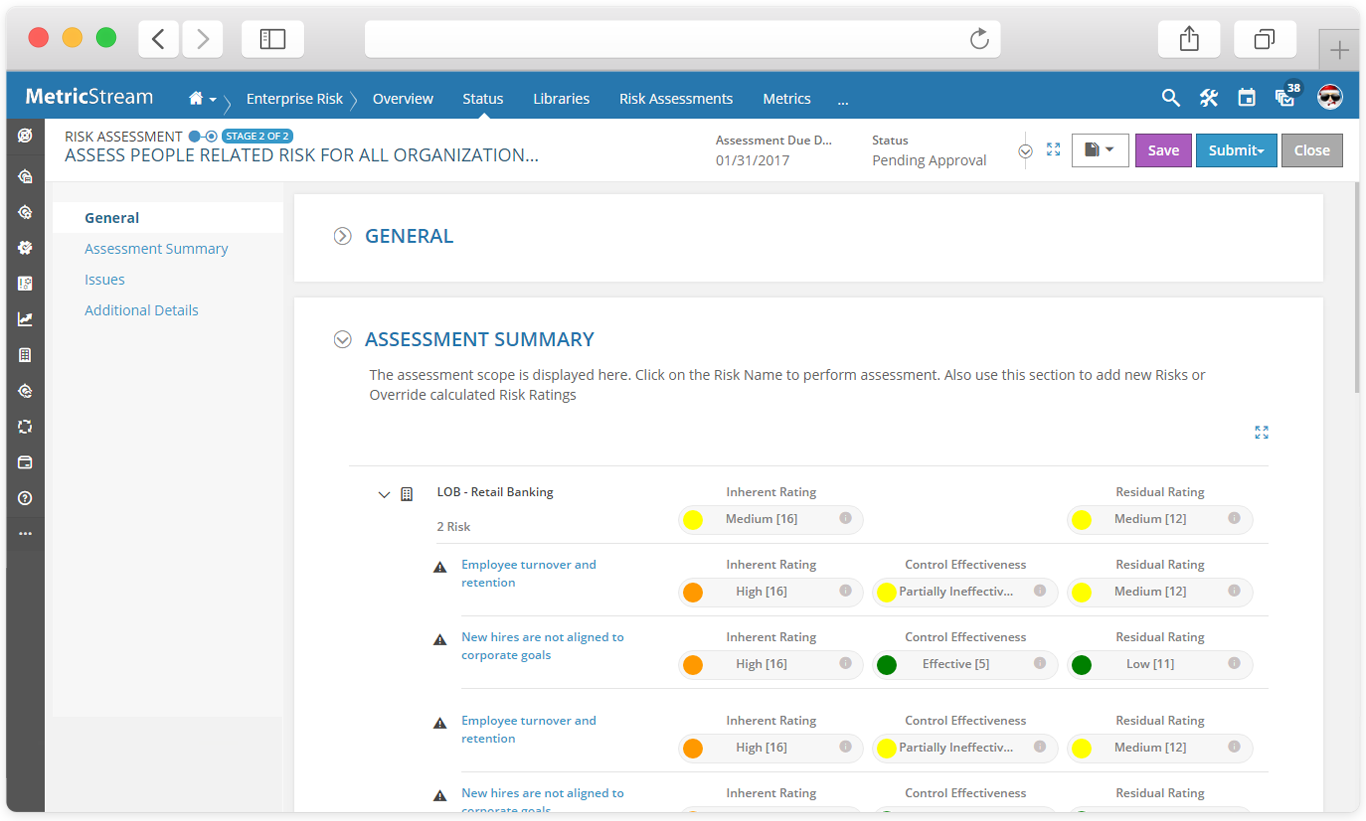Expand Assessment Summary to fullscreen view
Viewport: 1366px width, 821px height.
(x=1261, y=432)
